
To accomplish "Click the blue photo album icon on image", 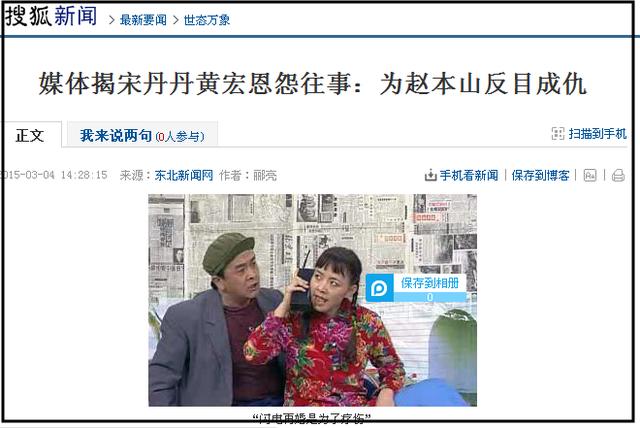I will click(x=379, y=288).
